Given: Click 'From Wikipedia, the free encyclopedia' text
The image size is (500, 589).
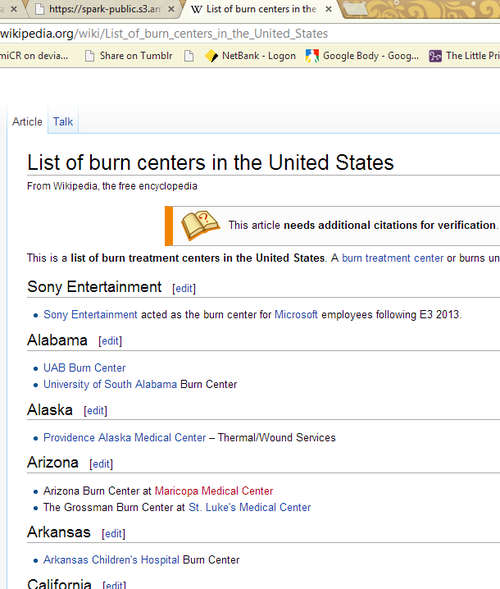Looking at the screenshot, I should coord(112,186).
